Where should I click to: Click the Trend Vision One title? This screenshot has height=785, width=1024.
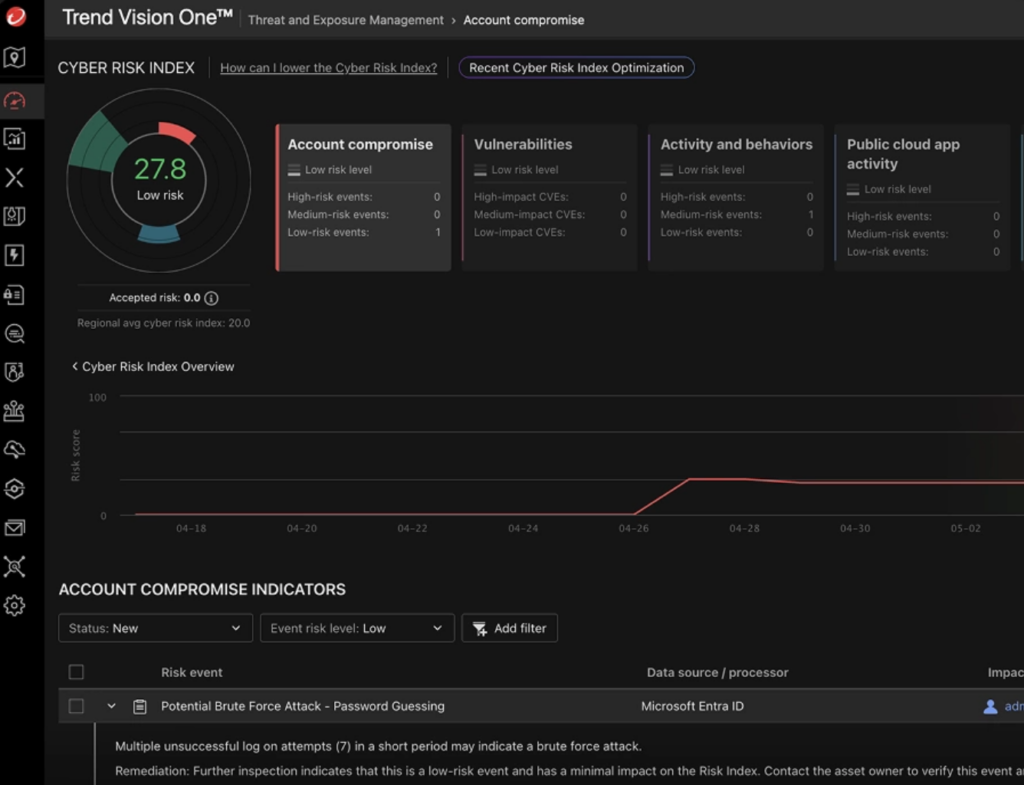coord(147,18)
